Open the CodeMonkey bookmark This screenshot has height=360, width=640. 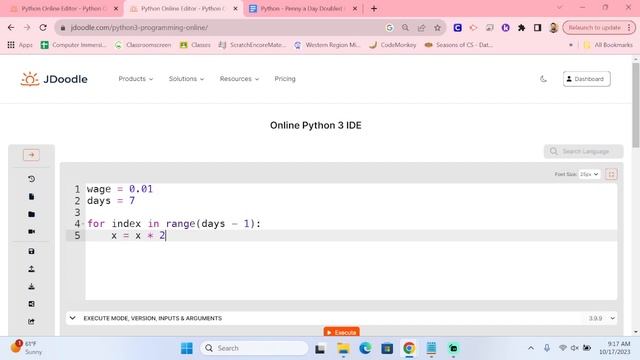tap(393, 45)
